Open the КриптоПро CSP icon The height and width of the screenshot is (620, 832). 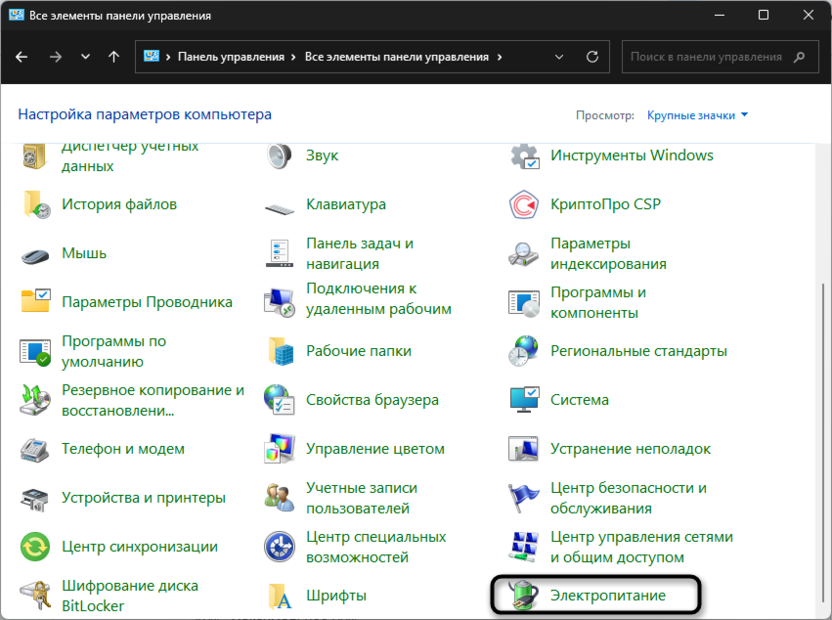525,205
